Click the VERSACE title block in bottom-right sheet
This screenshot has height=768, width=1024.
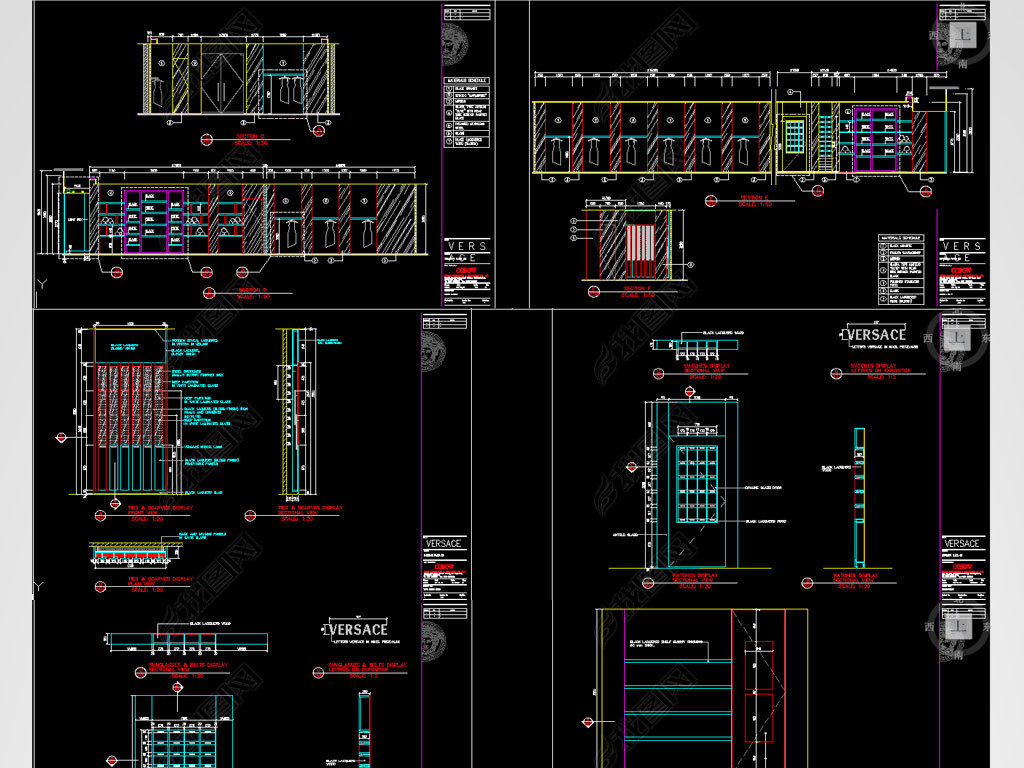(x=961, y=544)
